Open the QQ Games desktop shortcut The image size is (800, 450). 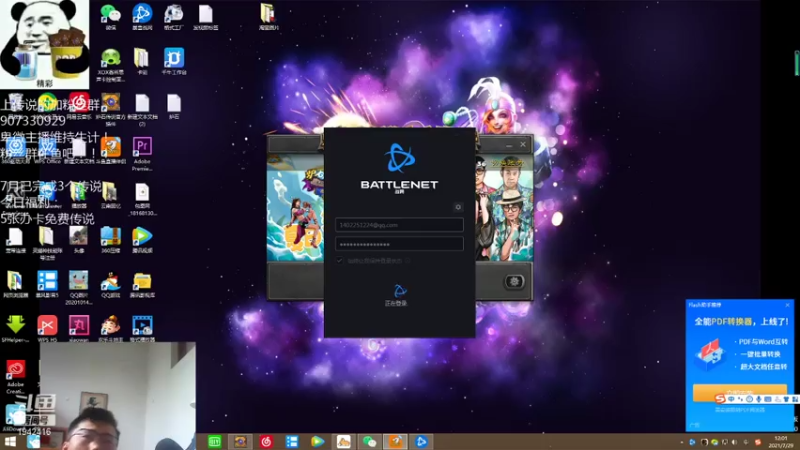111,284
